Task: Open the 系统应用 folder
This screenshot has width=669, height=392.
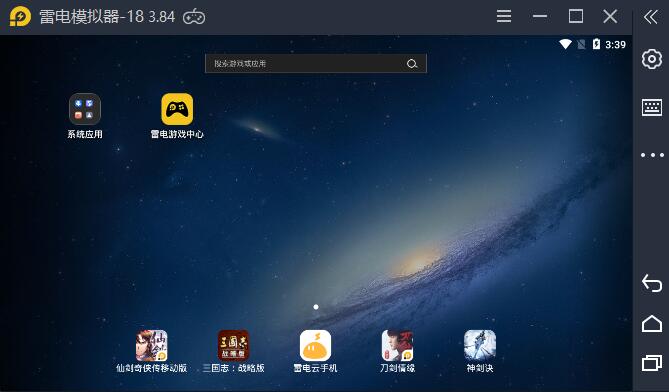Action: point(85,109)
